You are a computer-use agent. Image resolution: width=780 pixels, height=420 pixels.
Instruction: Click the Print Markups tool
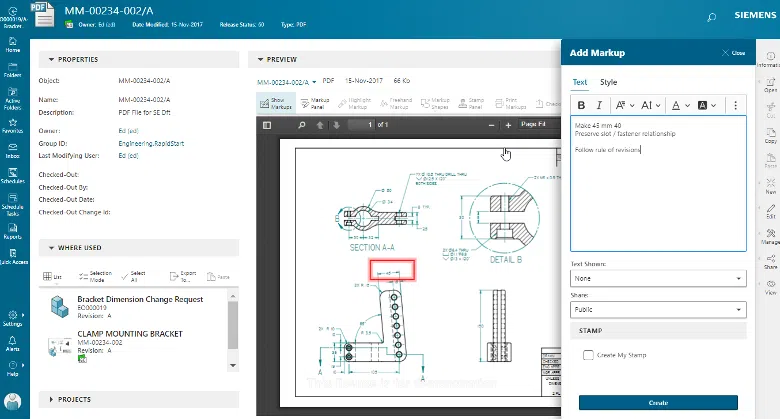pyautogui.click(x=510, y=104)
